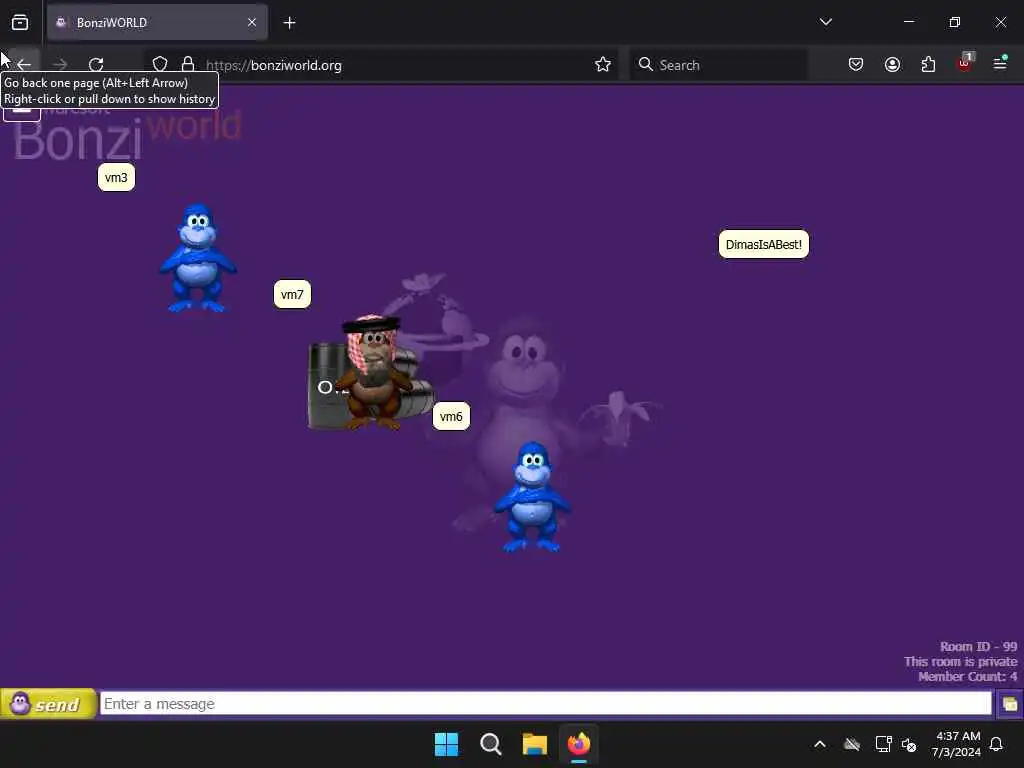Click the Firefox taskbar icon
The height and width of the screenshot is (768, 1024).
pyautogui.click(x=579, y=744)
